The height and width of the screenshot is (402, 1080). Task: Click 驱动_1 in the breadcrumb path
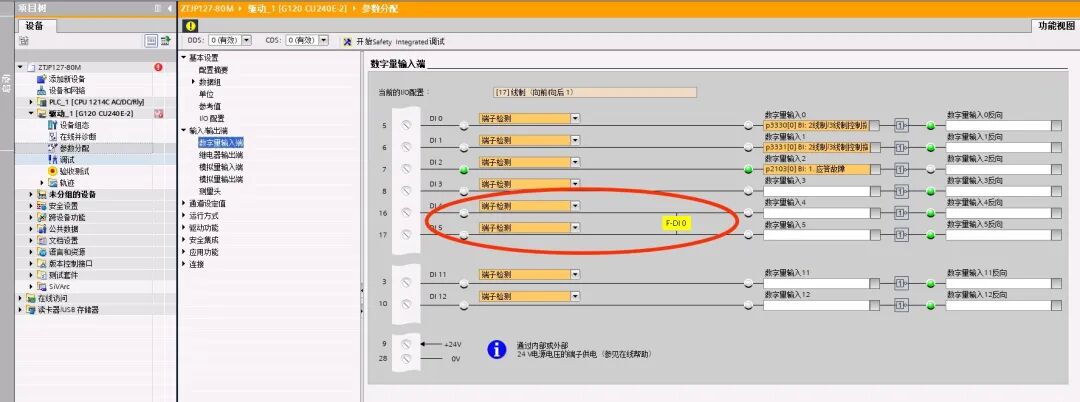pos(300,9)
